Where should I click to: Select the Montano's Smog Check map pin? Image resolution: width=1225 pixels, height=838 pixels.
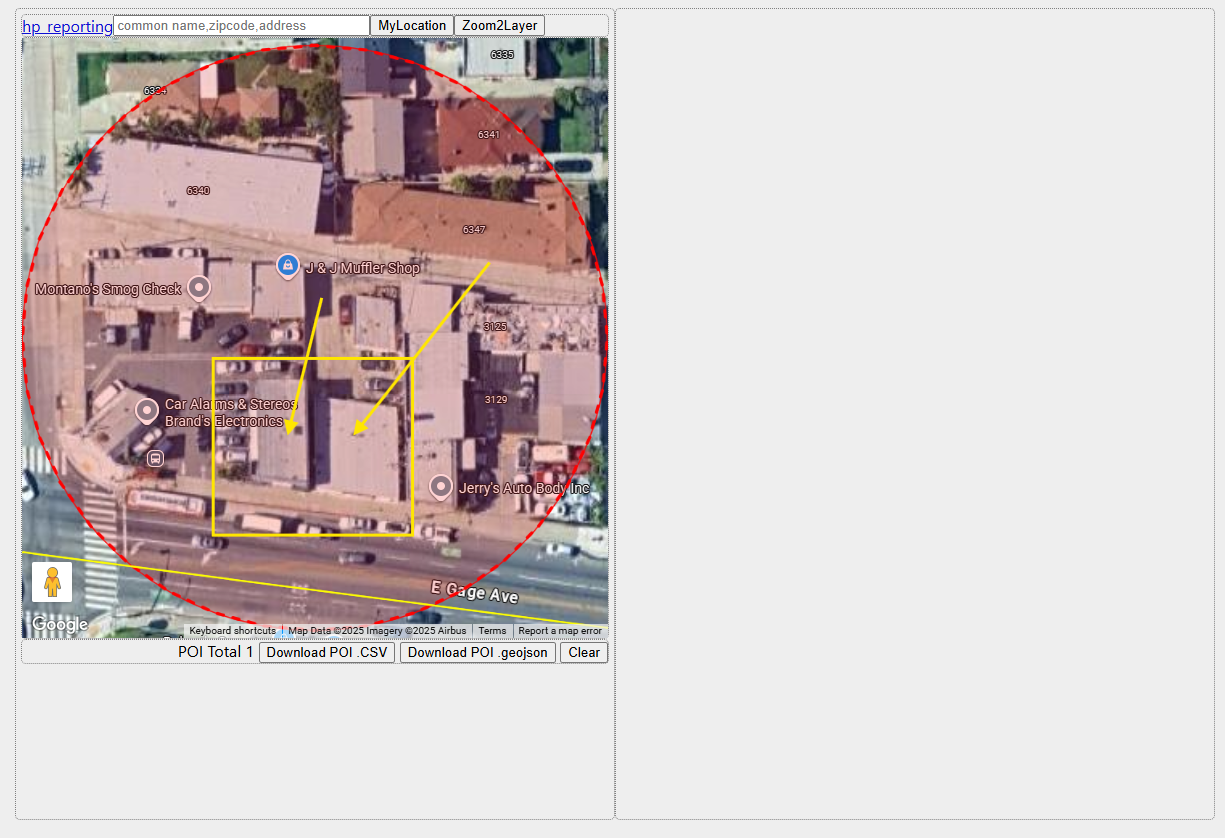199,289
